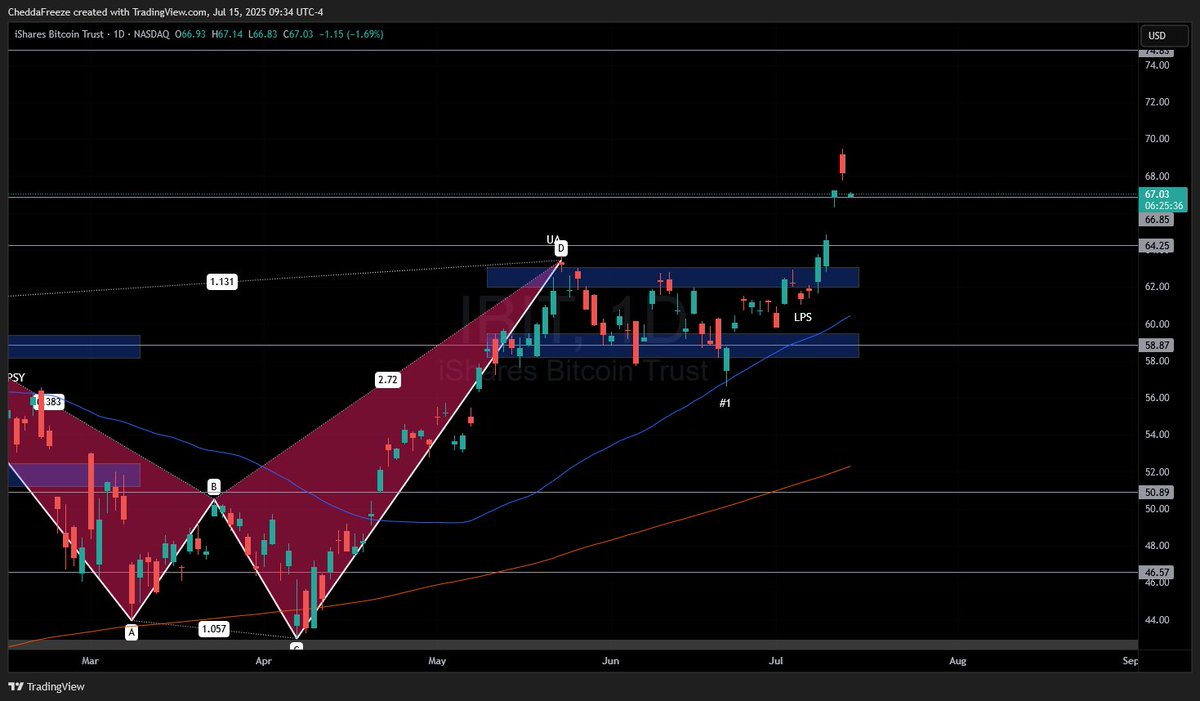The height and width of the screenshot is (701, 1200).
Task: Click the TradingView logo
Action: (47, 687)
